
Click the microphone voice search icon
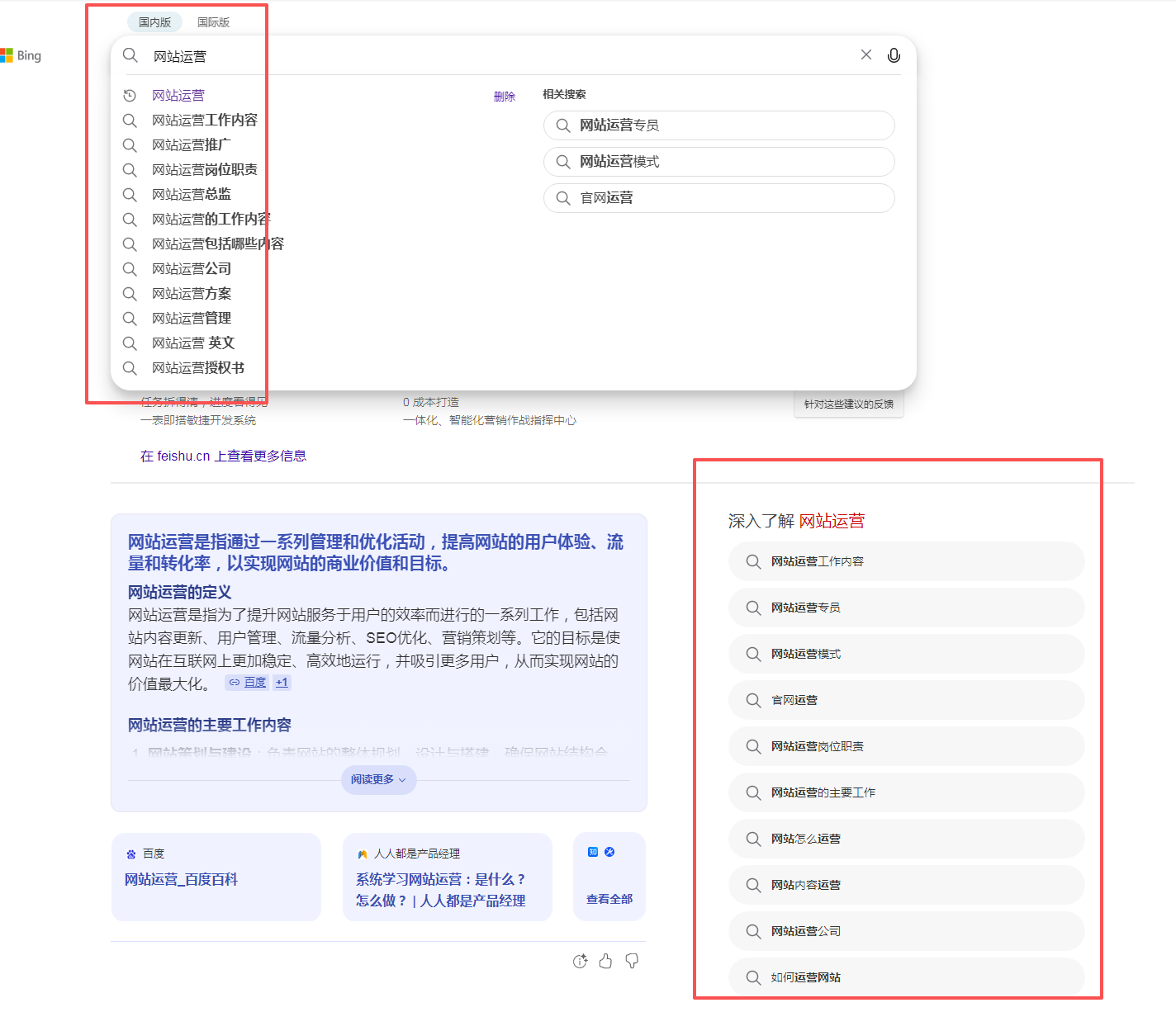point(894,54)
